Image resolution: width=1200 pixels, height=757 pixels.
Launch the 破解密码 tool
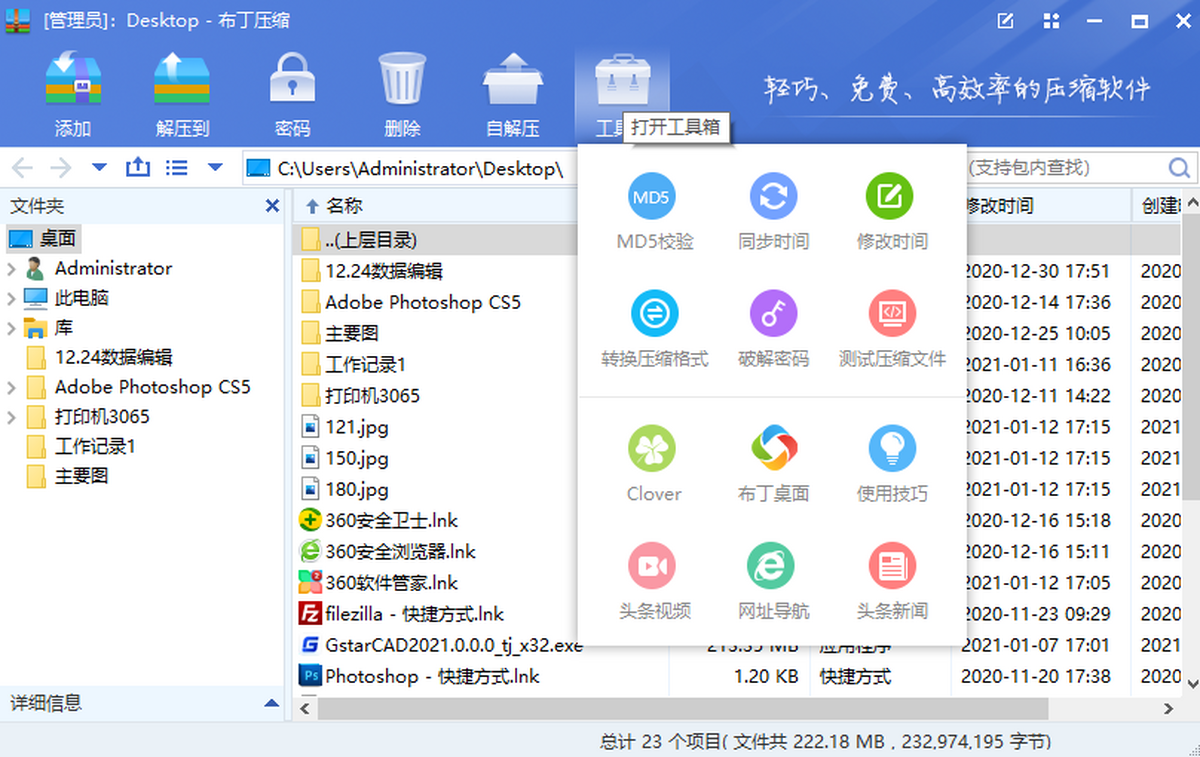(x=773, y=315)
